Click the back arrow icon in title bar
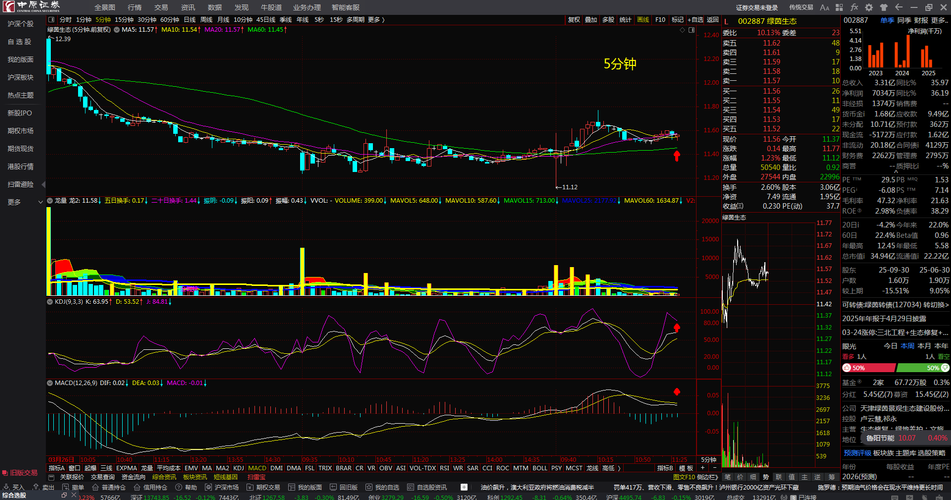This screenshot has height=500, width=951. (x=899, y=7)
